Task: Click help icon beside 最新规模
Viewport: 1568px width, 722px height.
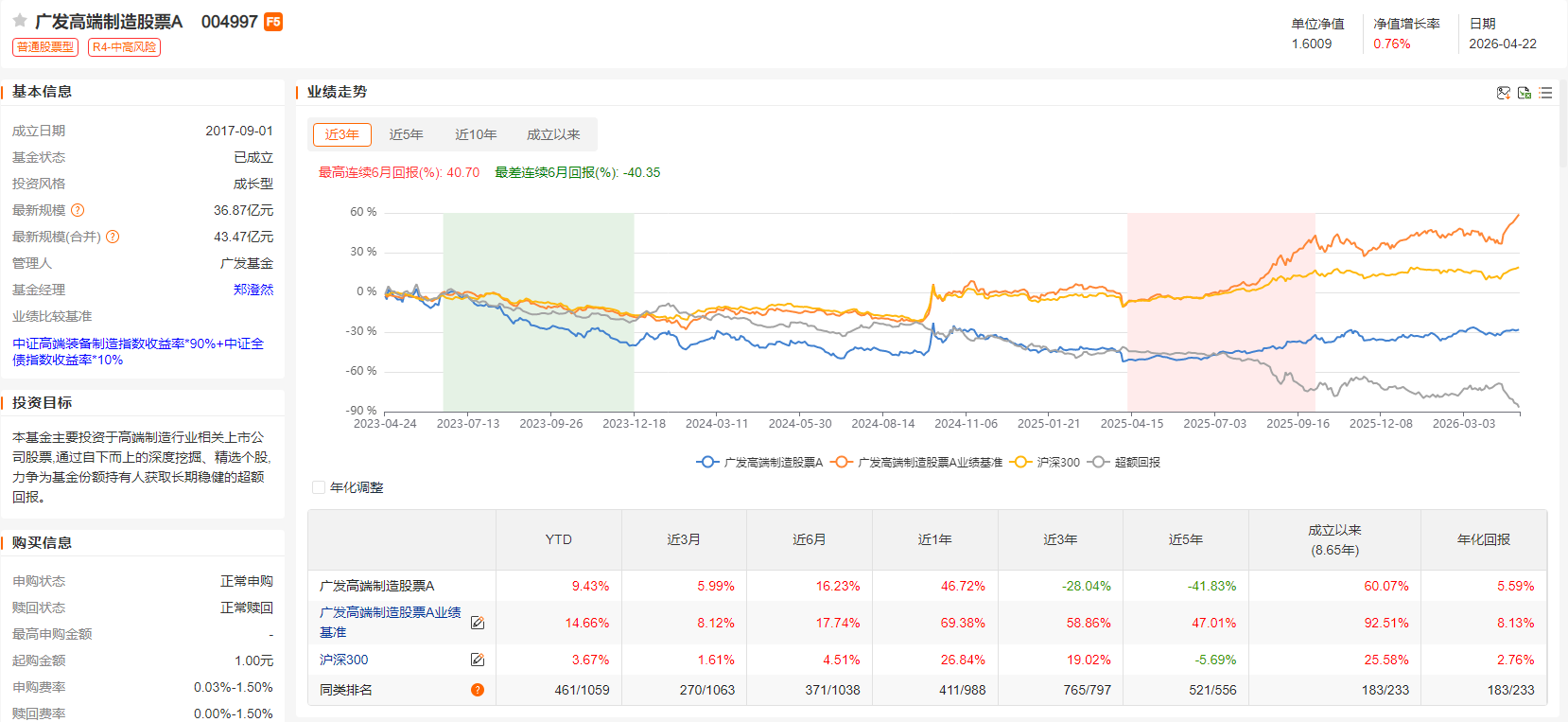Action: tap(78, 210)
